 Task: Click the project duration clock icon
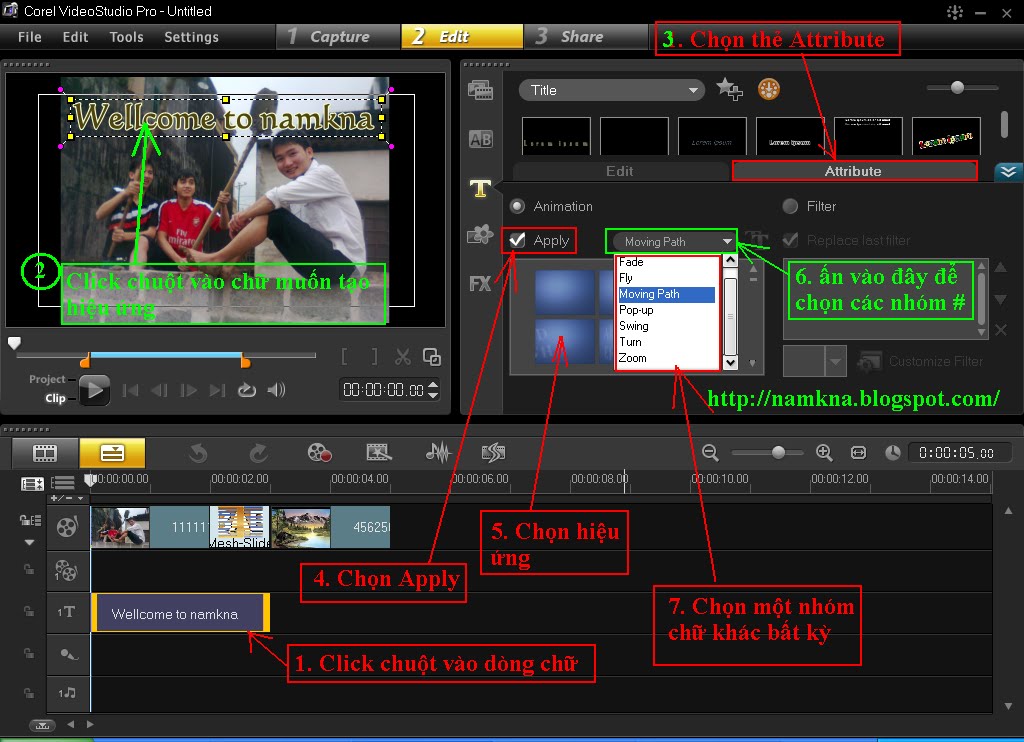(x=893, y=453)
